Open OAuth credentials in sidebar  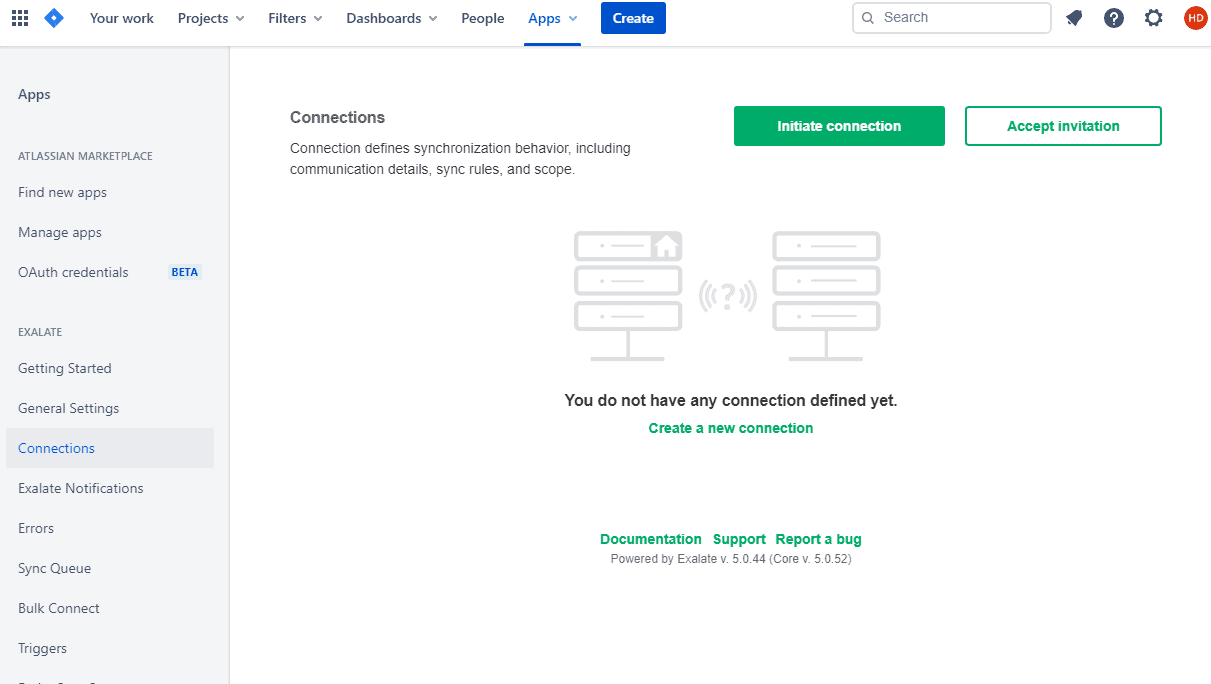[73, 272]
